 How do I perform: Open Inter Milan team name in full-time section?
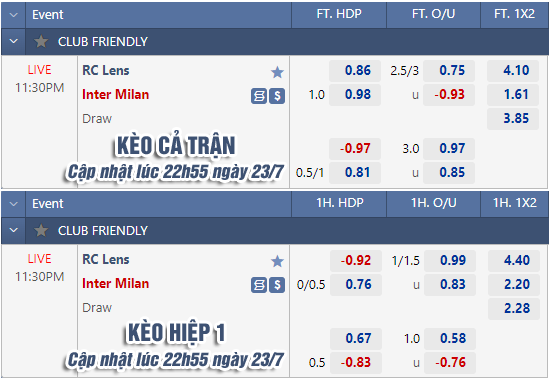click(116, 95)
